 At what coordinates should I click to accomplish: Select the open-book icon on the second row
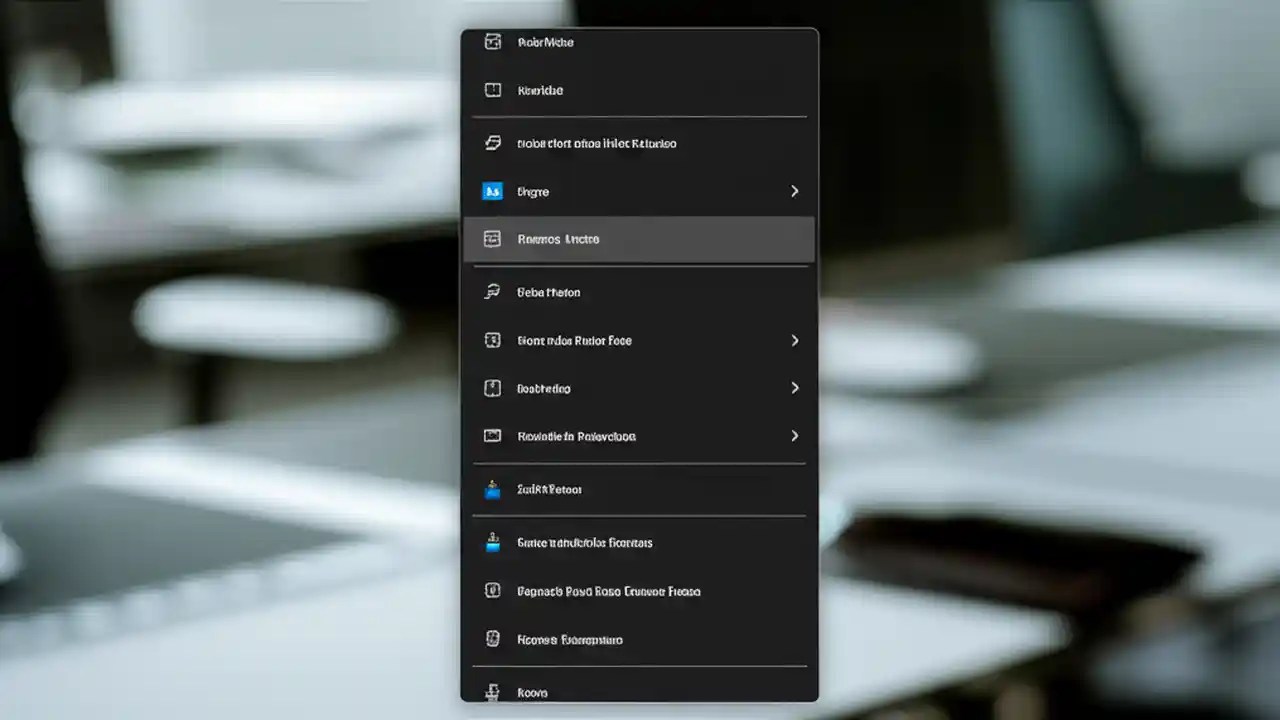(492, 90)
